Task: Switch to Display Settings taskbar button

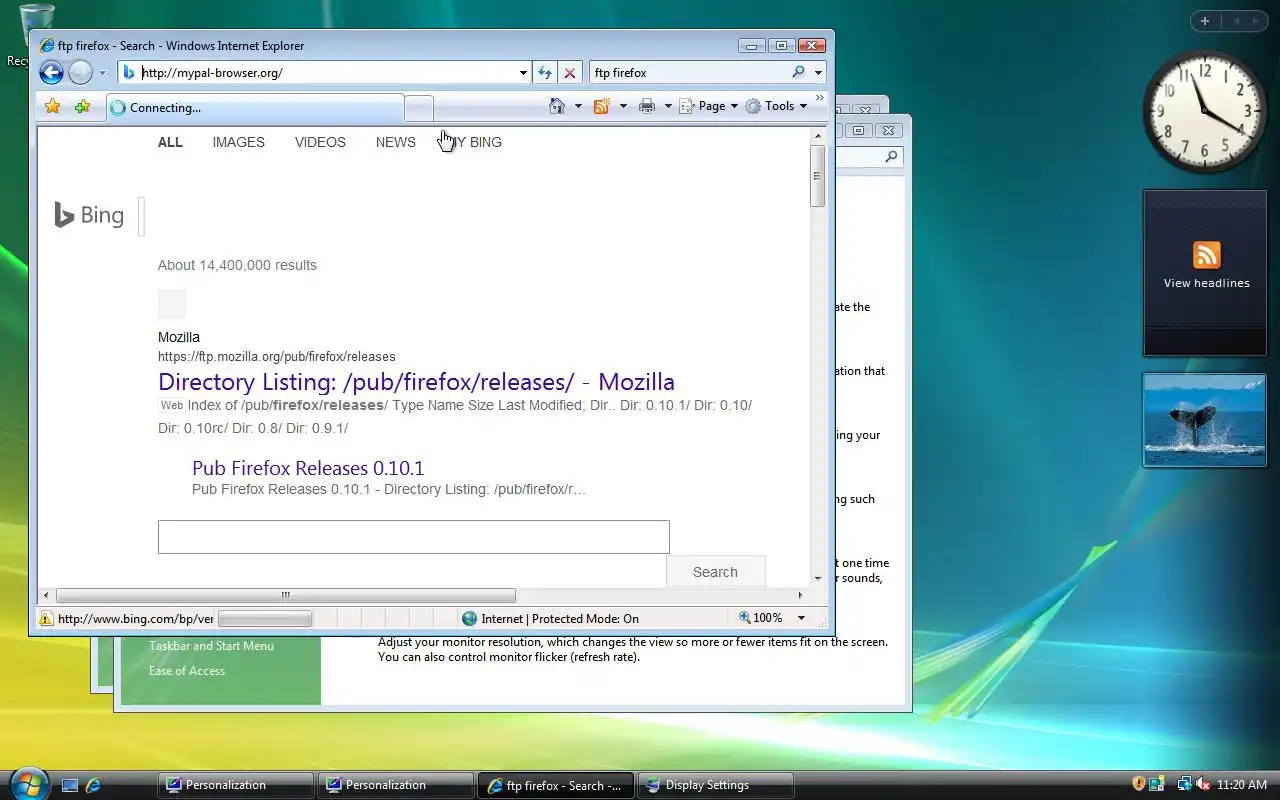Action: click(x=716, y=785)
